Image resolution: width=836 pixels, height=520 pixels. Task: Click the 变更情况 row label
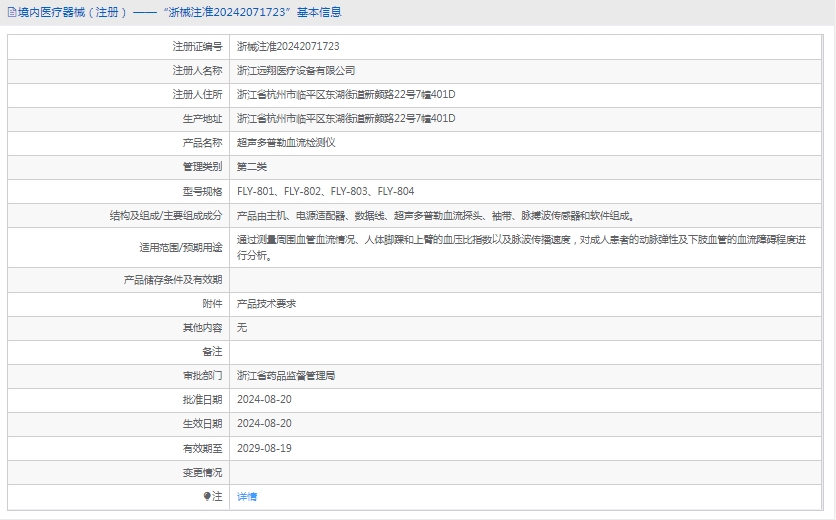pyautogui.click(x=202, y=472)
